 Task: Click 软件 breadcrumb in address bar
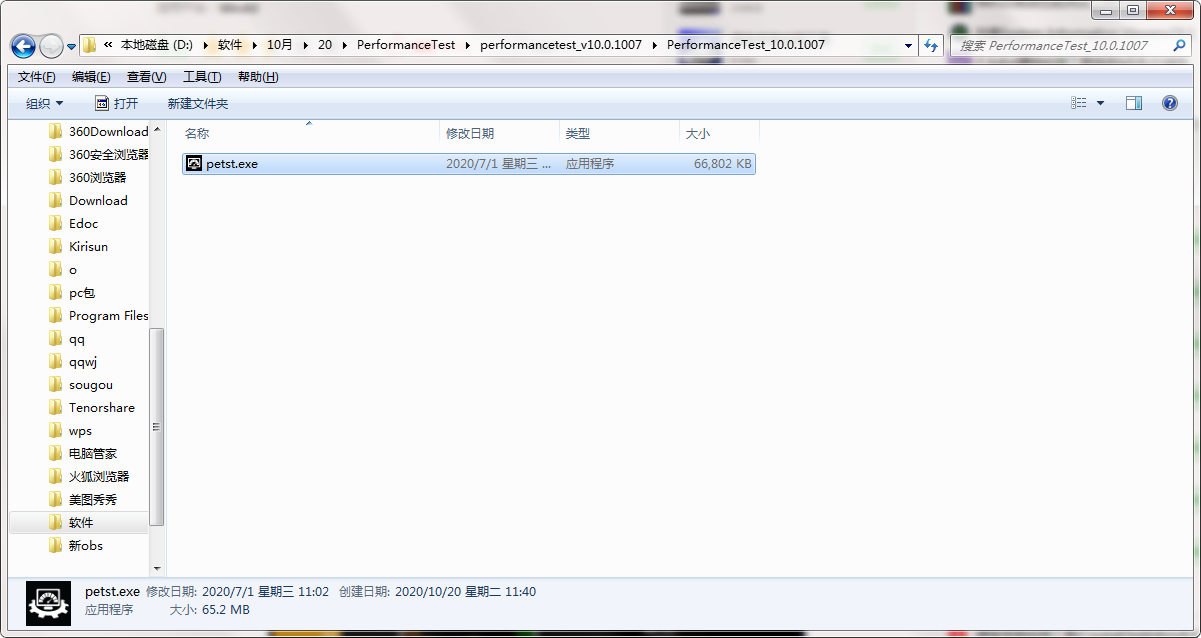click(x=230, y=45)
